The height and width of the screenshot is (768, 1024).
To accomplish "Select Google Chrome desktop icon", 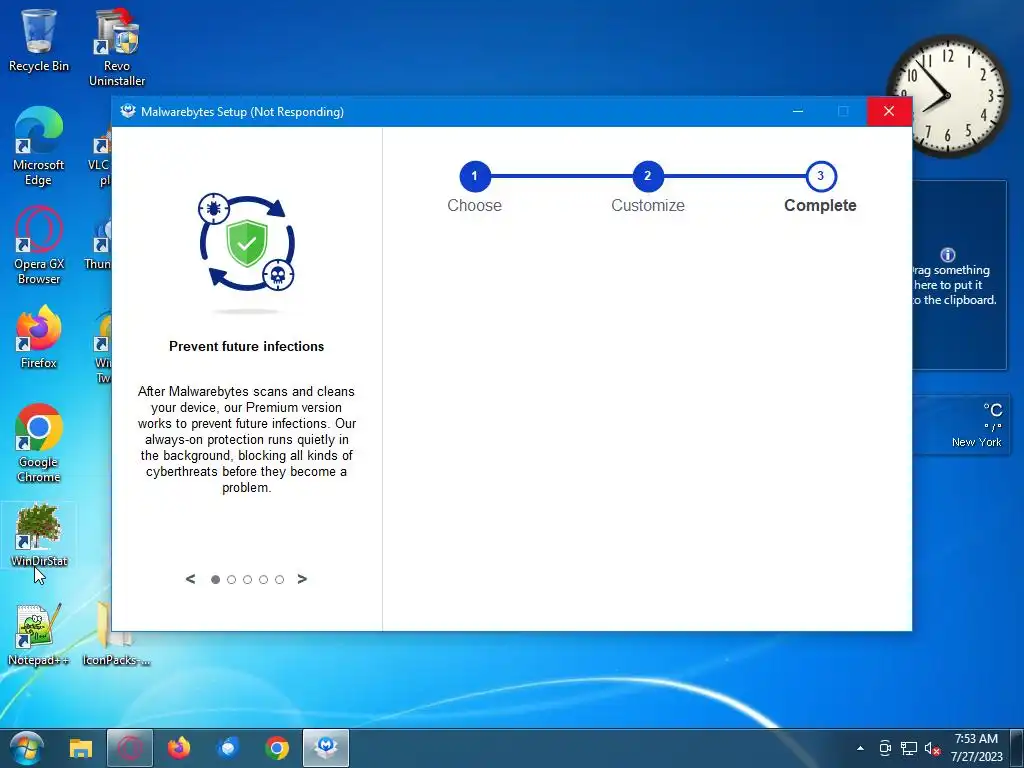I will [x=39, y=443].
